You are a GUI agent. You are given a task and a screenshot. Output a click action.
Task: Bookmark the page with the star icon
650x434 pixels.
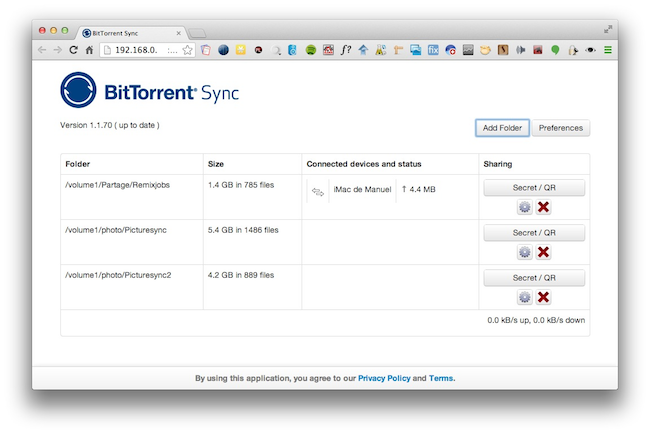point(187,50)
